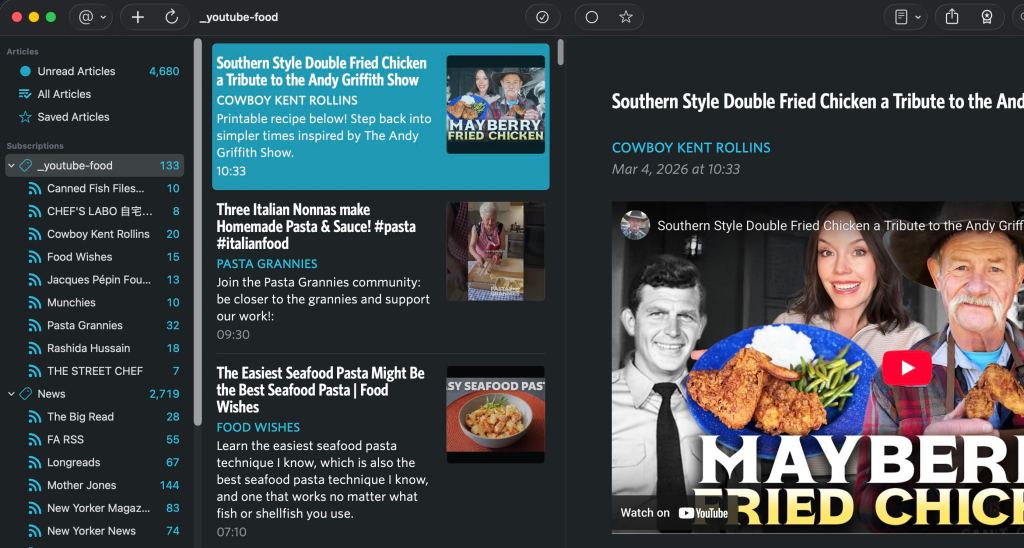Click FOOD WISHES source label in list
Screen dimensions: 1024x548
258,427
